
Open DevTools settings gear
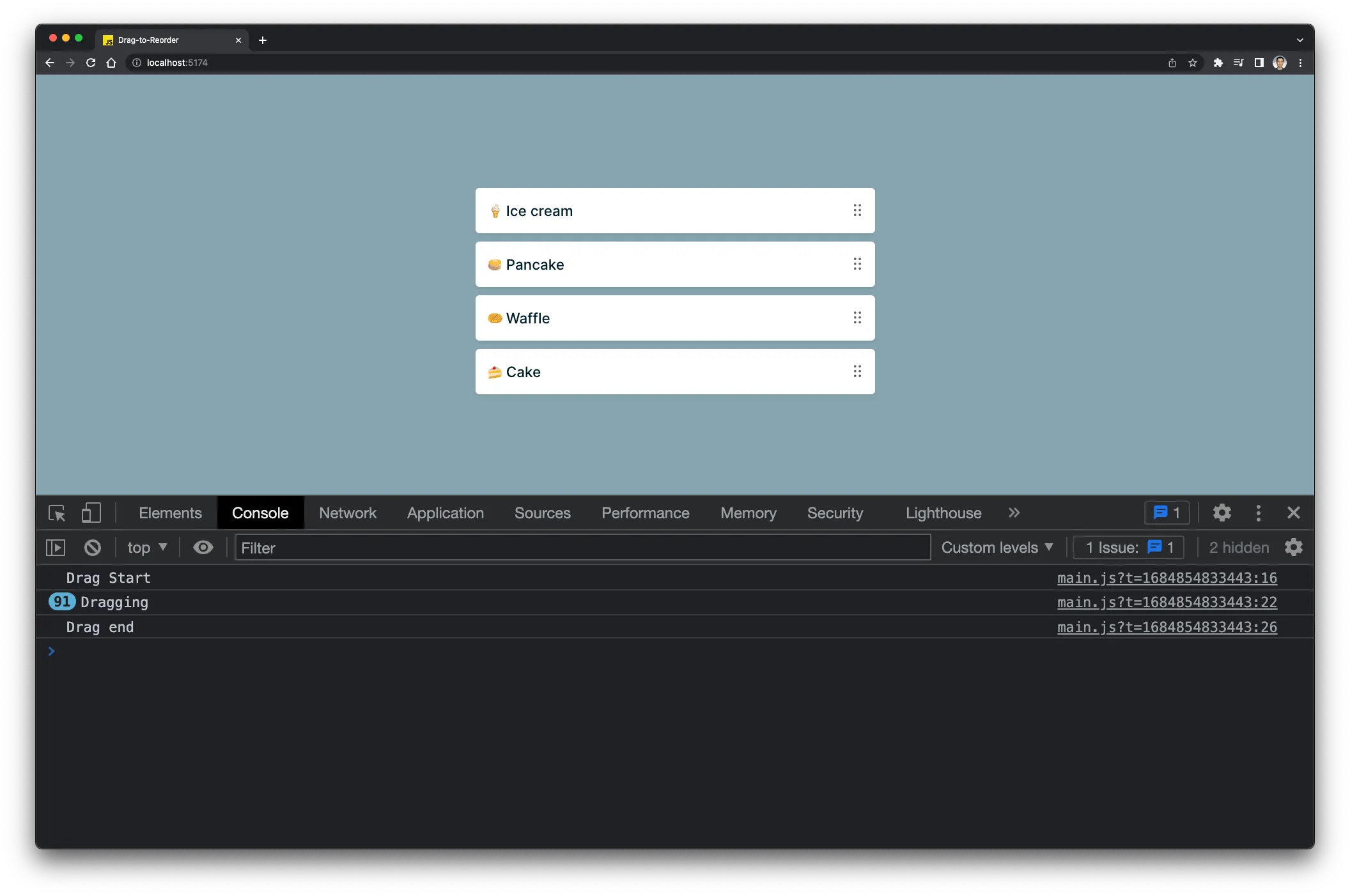[x=1222, y=513]
